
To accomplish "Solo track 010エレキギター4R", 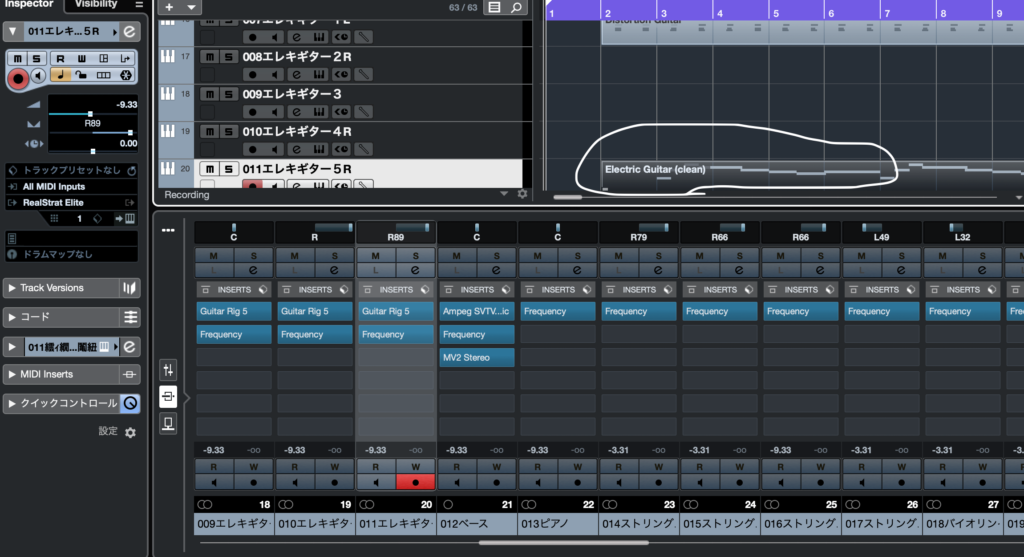I will pyautogui.click(x=228, y=132).
